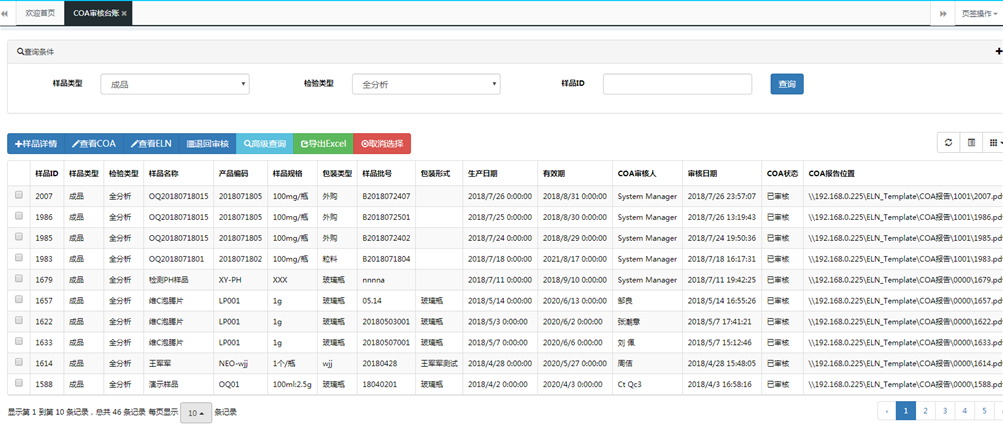
Task: Open 样品详情 button
Action: (x=36, y=143)
